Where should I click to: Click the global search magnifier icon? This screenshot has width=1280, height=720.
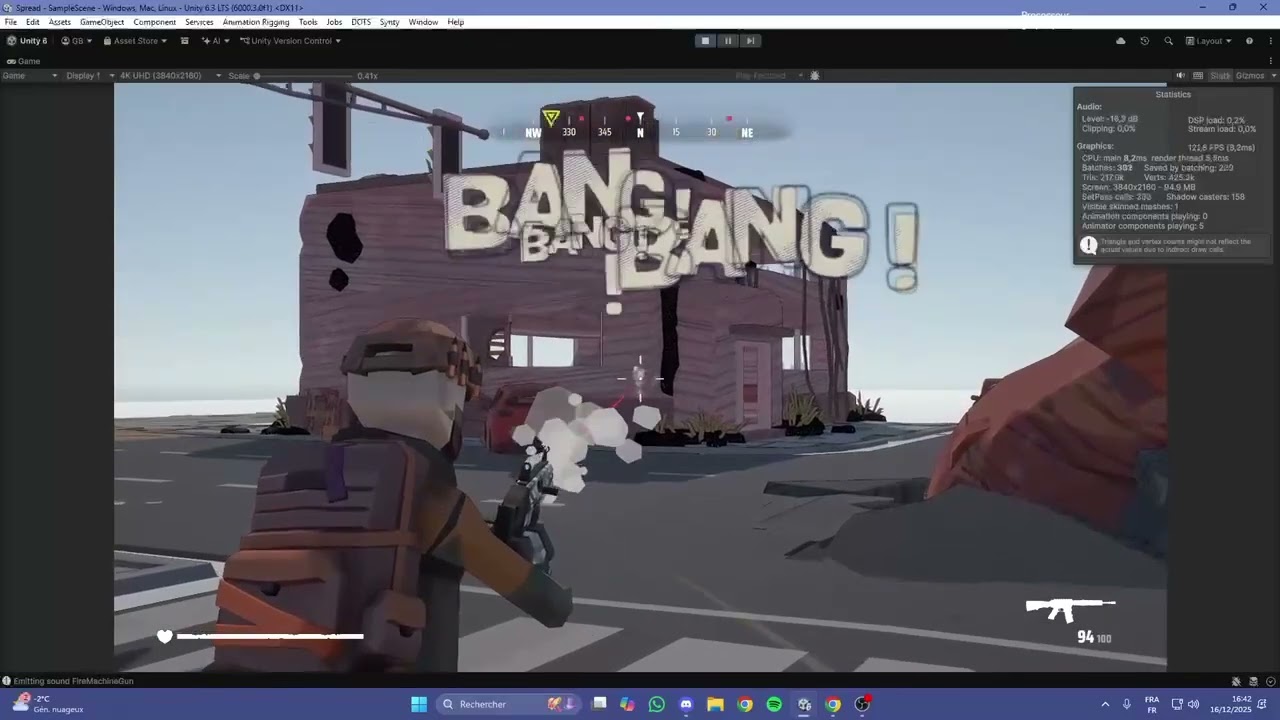coord(1168,41)
